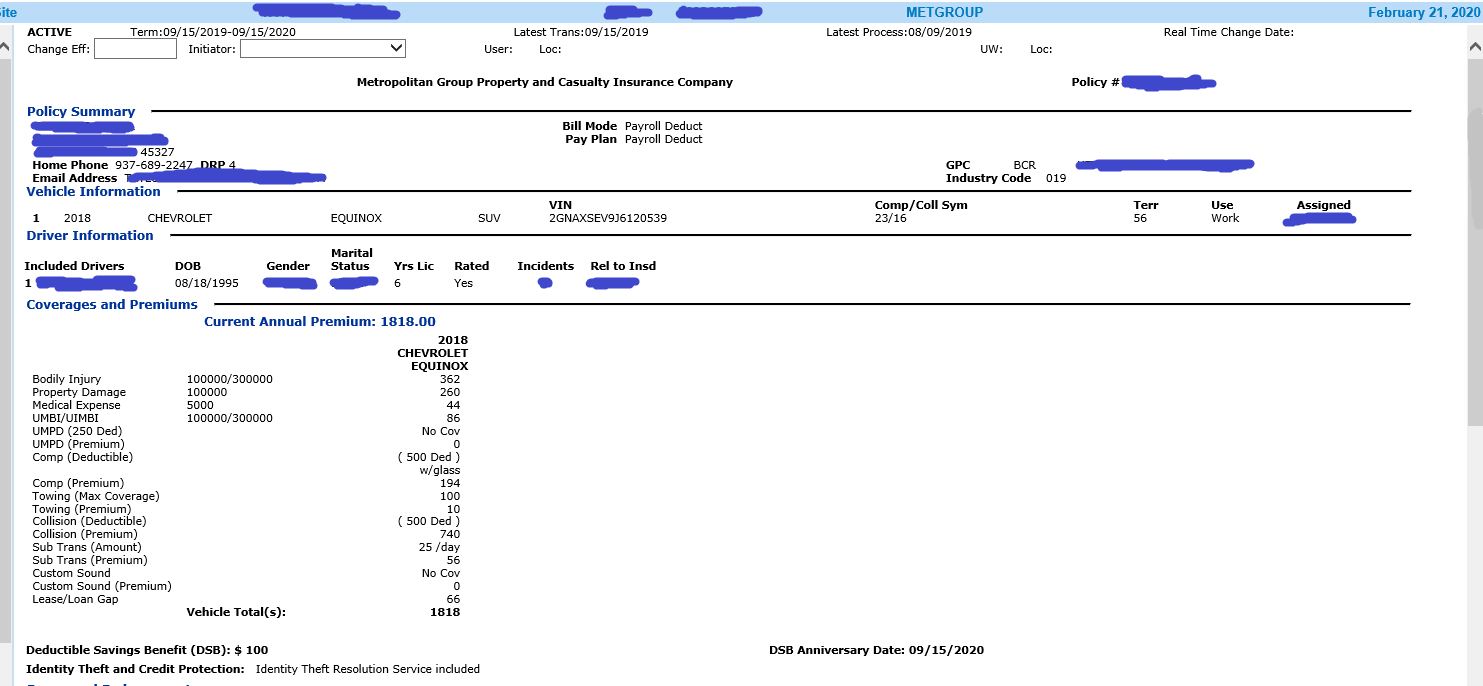
Task: Click home phone number 937-689-2247
Action: pyautogui.click(x=154, y=165)
